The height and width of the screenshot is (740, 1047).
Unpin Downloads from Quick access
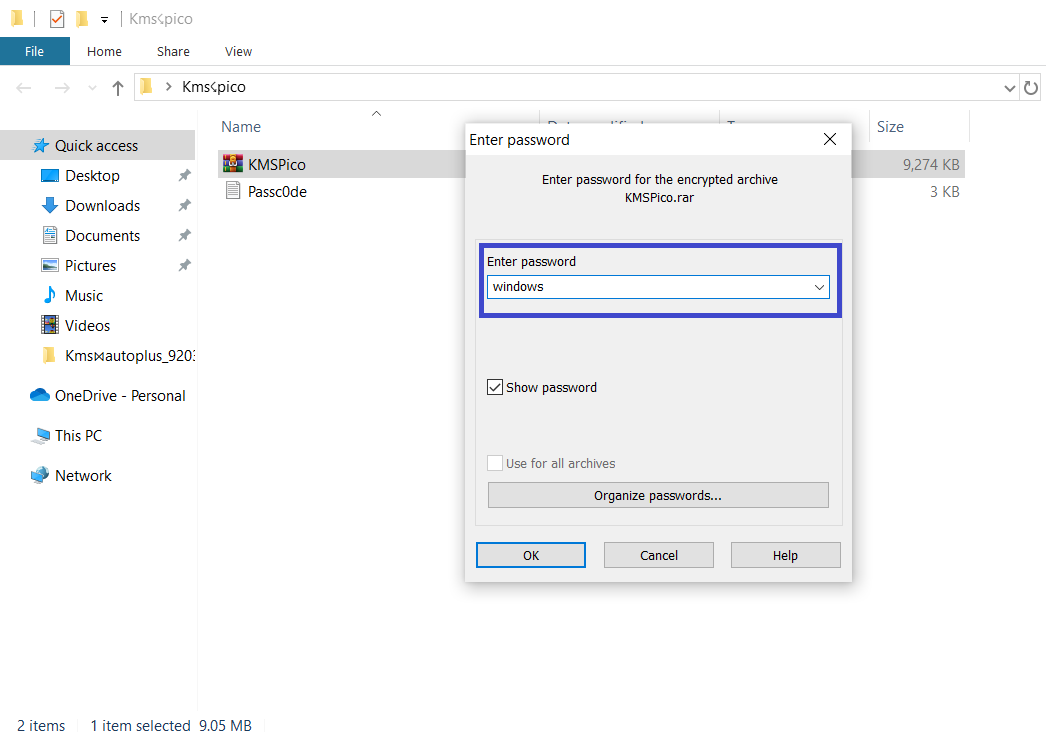[x=185, y=205]
